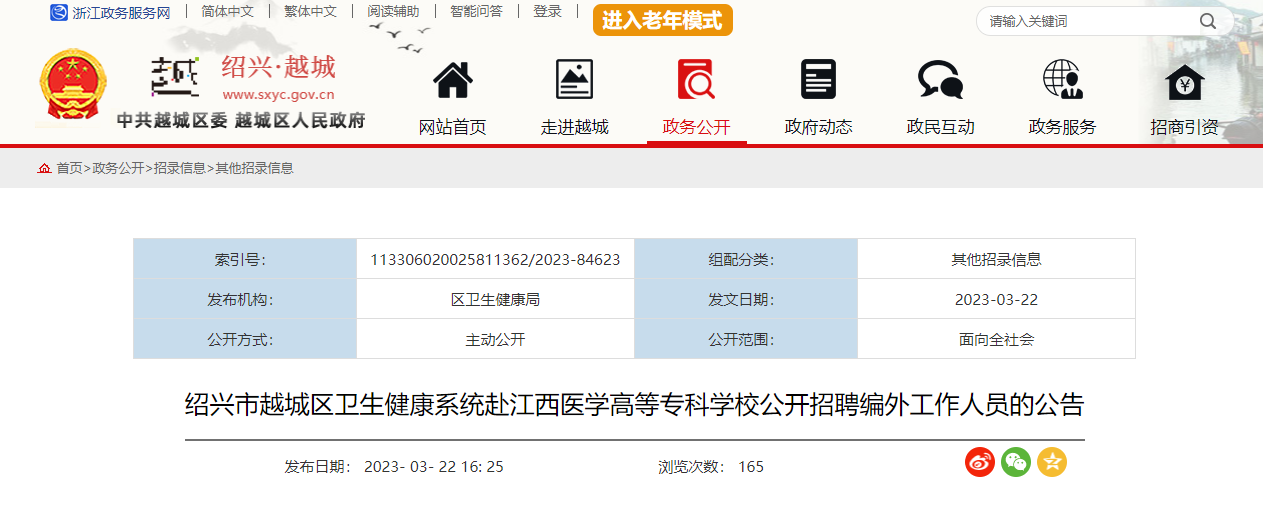Click the 浏览次数 165 text
1263x505 pixels.
(x=711, y=467)
